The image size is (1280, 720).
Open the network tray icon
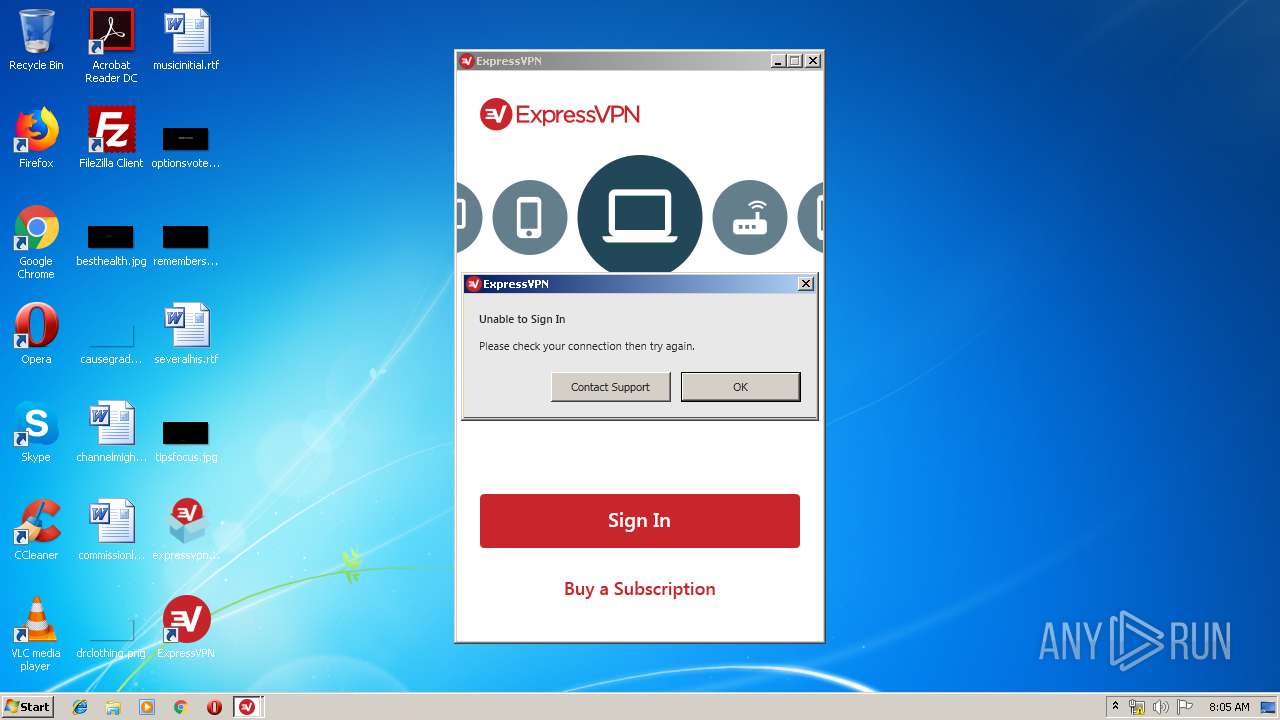tap(1137, 707)
